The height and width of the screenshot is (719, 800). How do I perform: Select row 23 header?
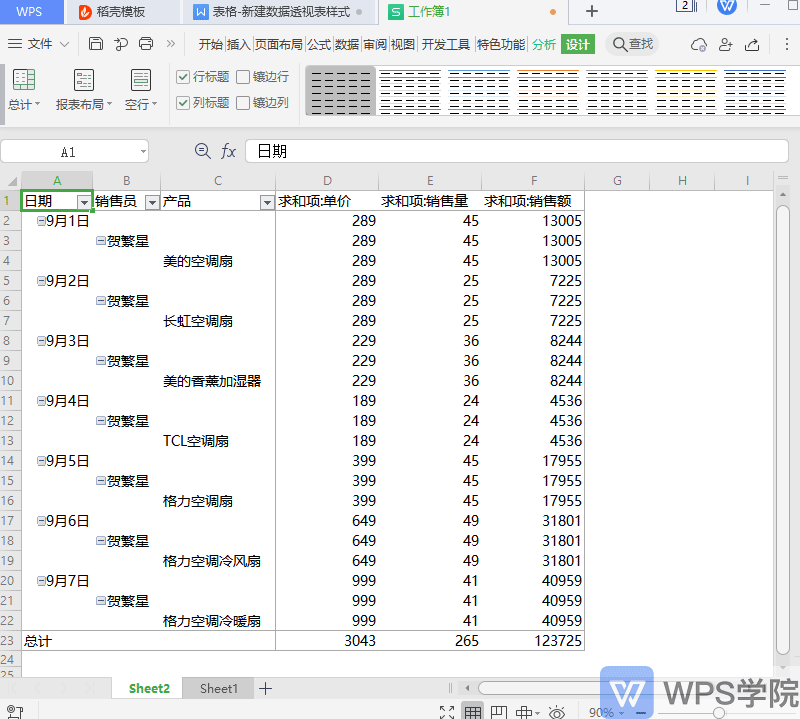[10, 640]
